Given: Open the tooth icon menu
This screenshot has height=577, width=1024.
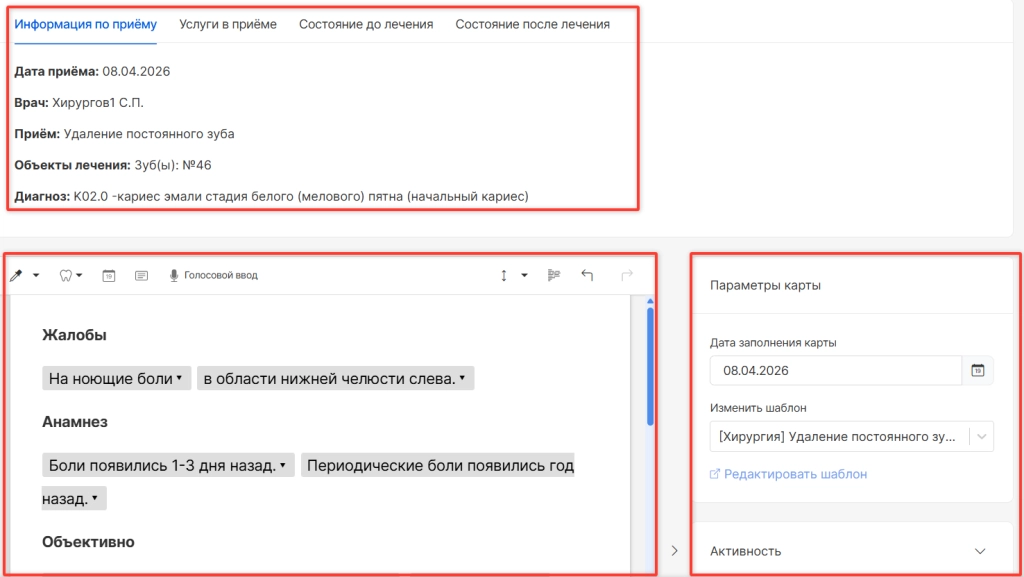Looking at the screenshot, I should pos(71,275).
